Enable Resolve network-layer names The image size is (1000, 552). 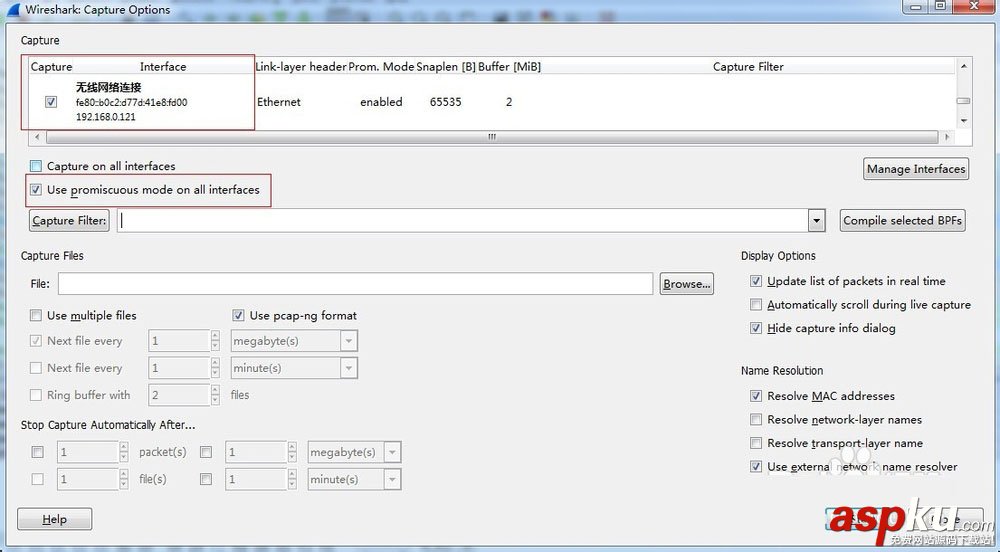pyautogui.click(x=756, y=419)
